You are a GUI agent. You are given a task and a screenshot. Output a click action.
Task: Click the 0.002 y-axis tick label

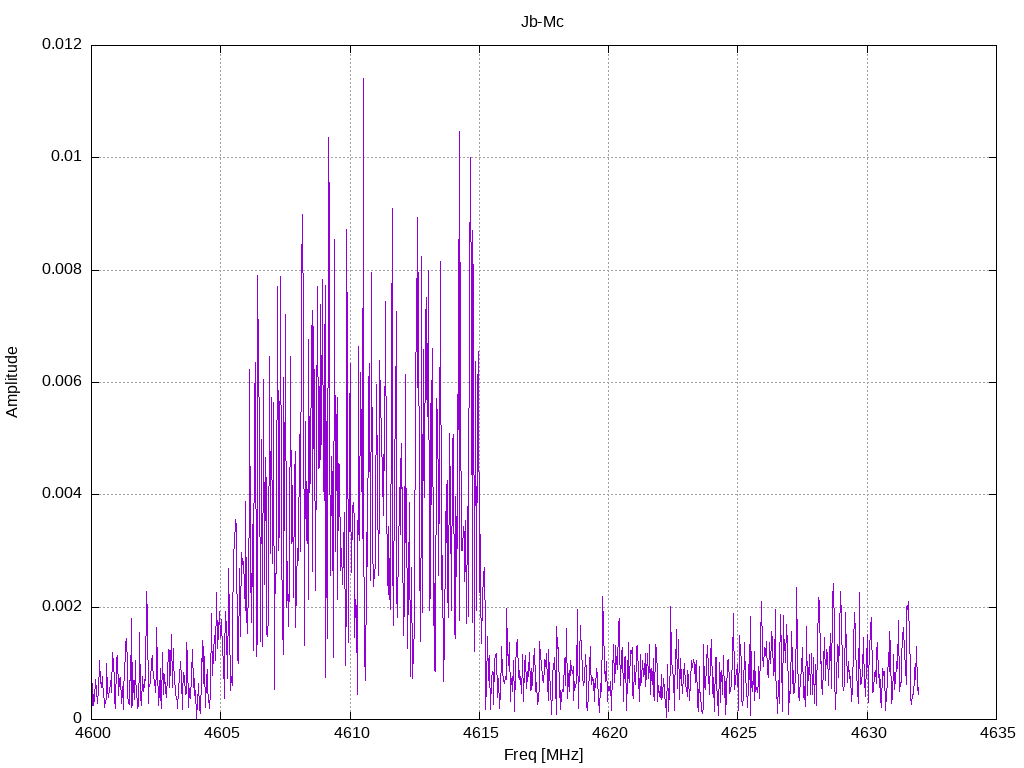[x=62, y=607]
